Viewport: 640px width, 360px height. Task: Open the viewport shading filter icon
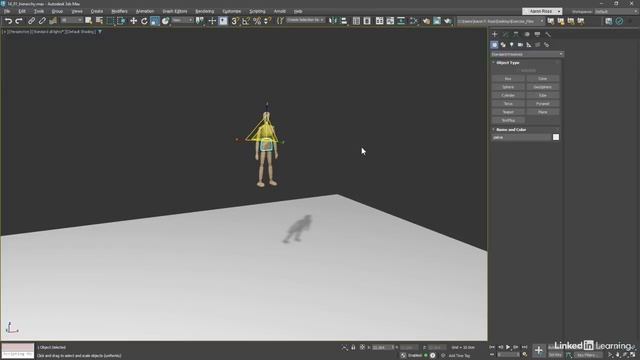click(x=100, y=31)
